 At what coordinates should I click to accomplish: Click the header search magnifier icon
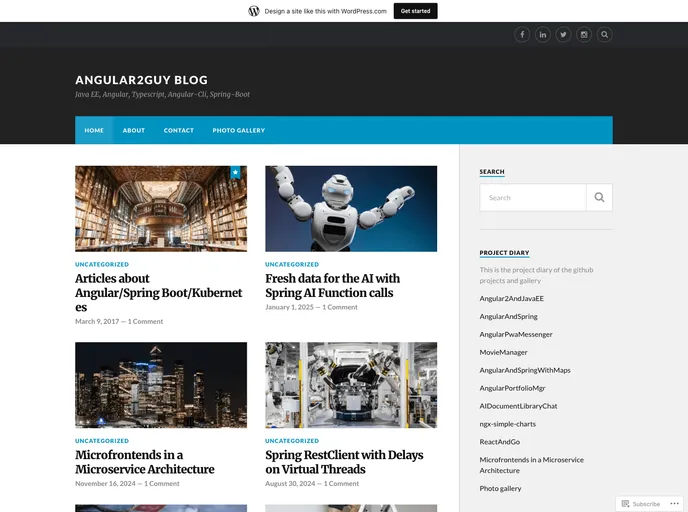pos(604,35)
